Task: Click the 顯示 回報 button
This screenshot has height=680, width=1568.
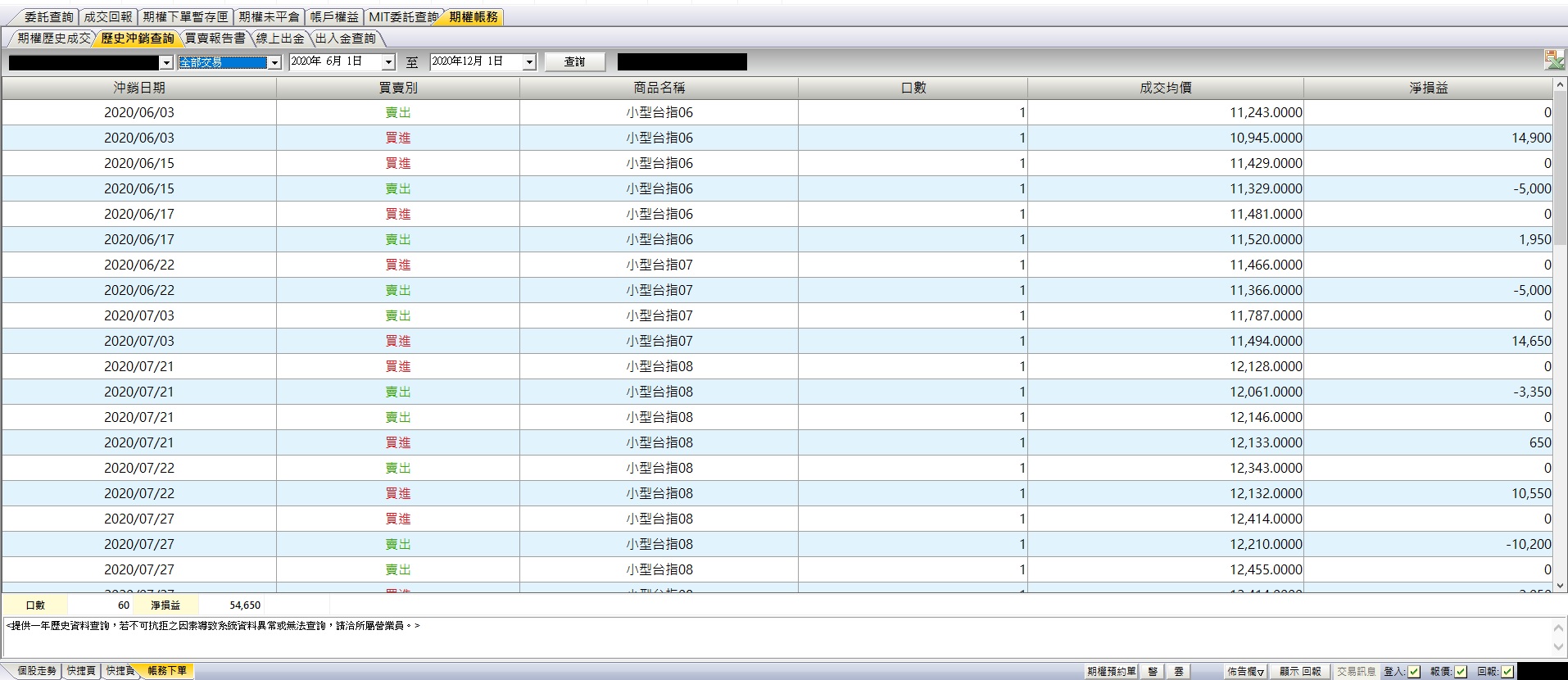Action: pos(1299,671)
